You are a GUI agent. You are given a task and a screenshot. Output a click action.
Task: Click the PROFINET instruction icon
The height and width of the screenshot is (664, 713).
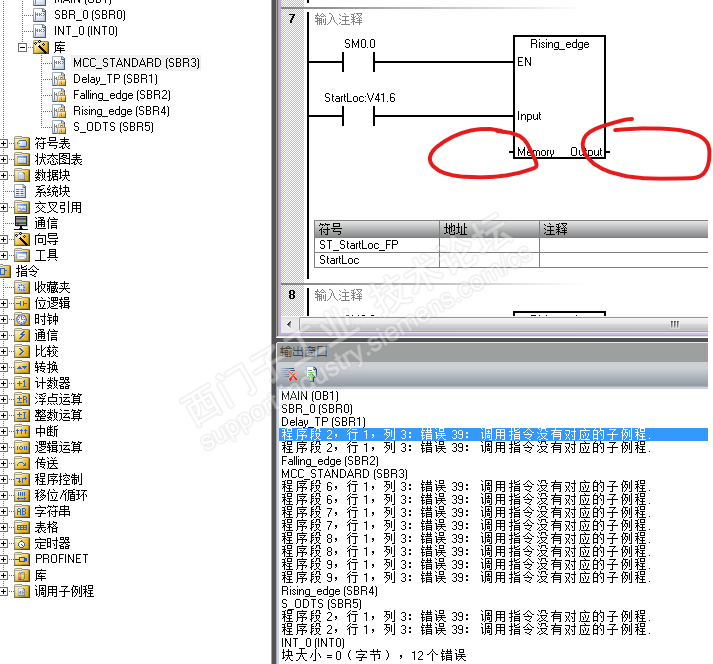click(21, 559)
